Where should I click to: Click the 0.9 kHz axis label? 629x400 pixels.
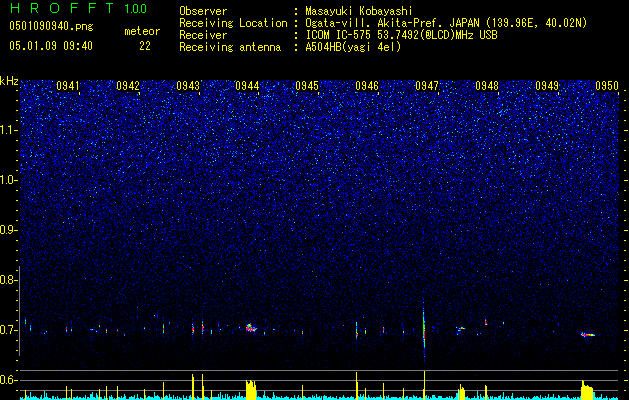tap(9, 230)
